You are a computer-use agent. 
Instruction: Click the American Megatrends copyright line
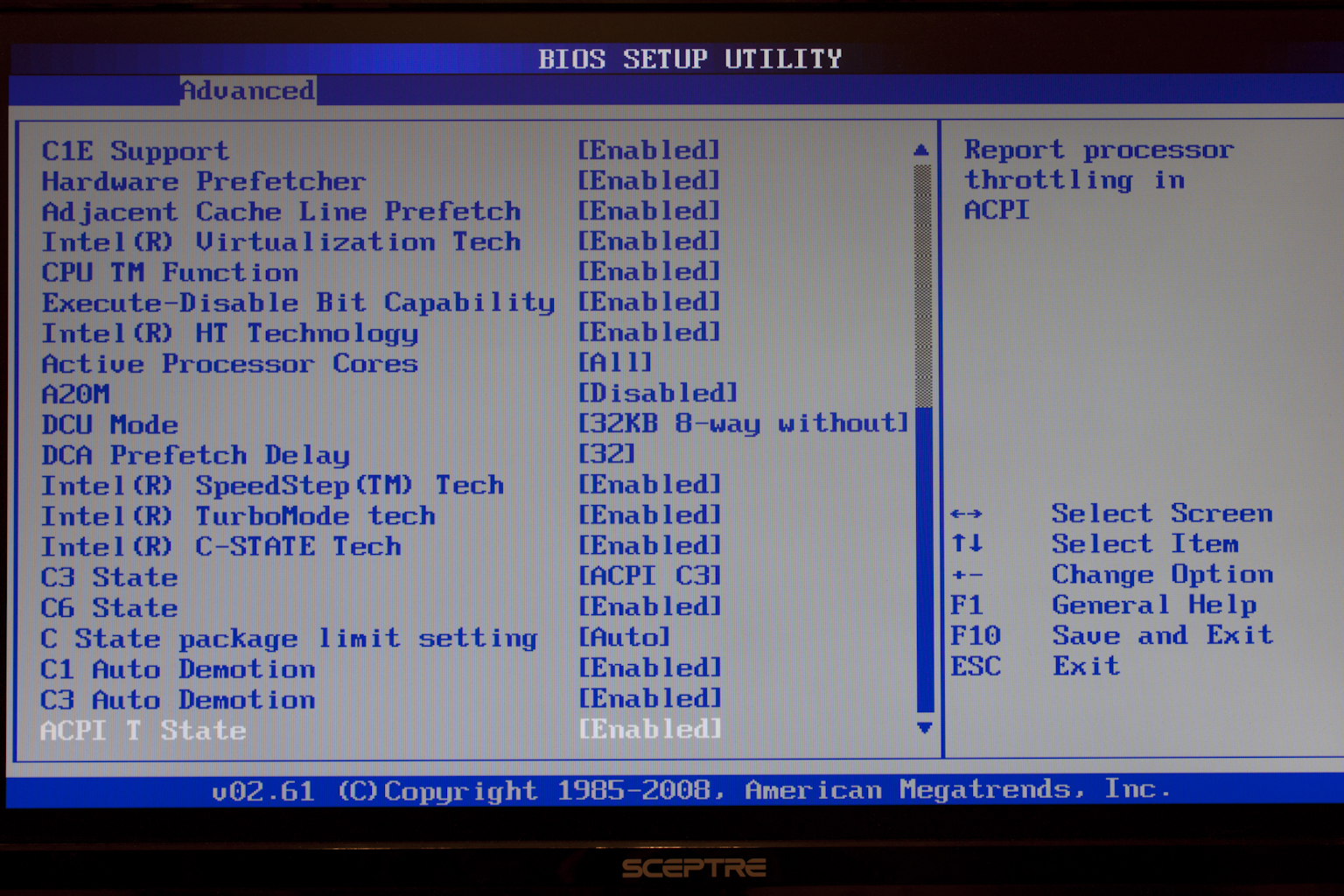[691, 790]
